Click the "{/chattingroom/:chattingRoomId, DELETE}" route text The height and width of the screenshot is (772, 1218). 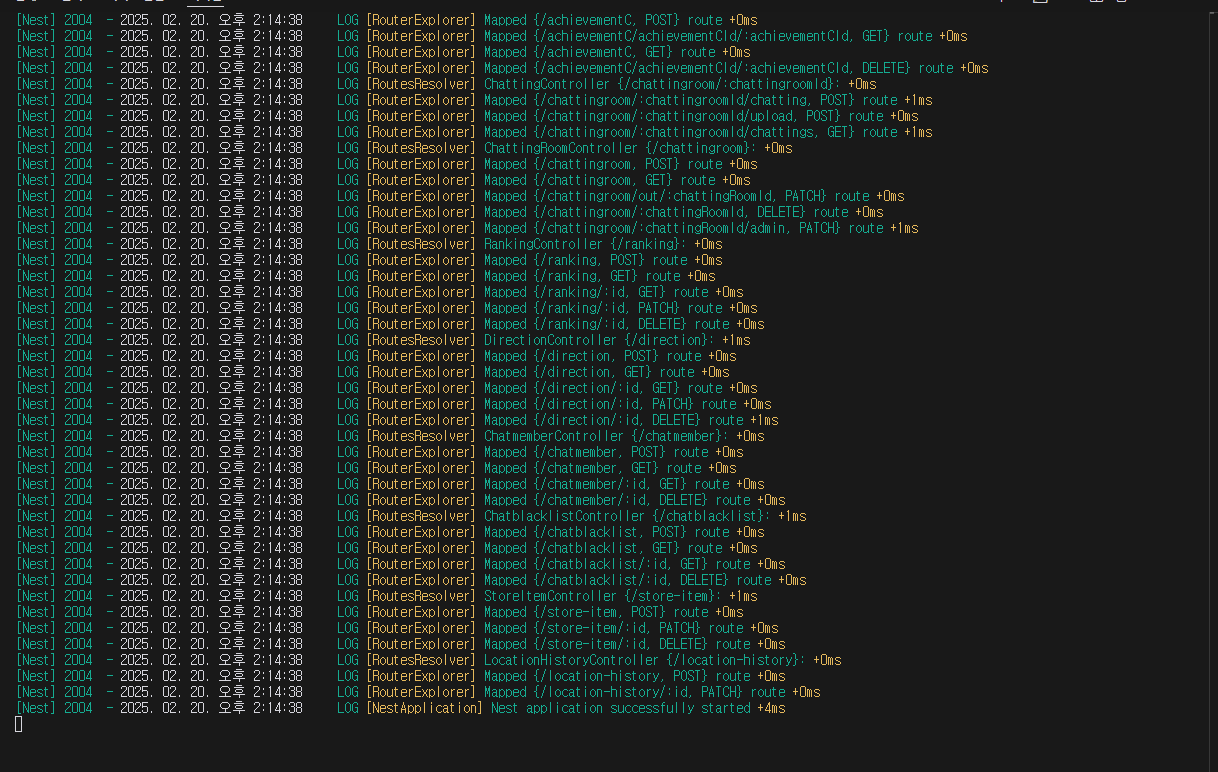671,212
